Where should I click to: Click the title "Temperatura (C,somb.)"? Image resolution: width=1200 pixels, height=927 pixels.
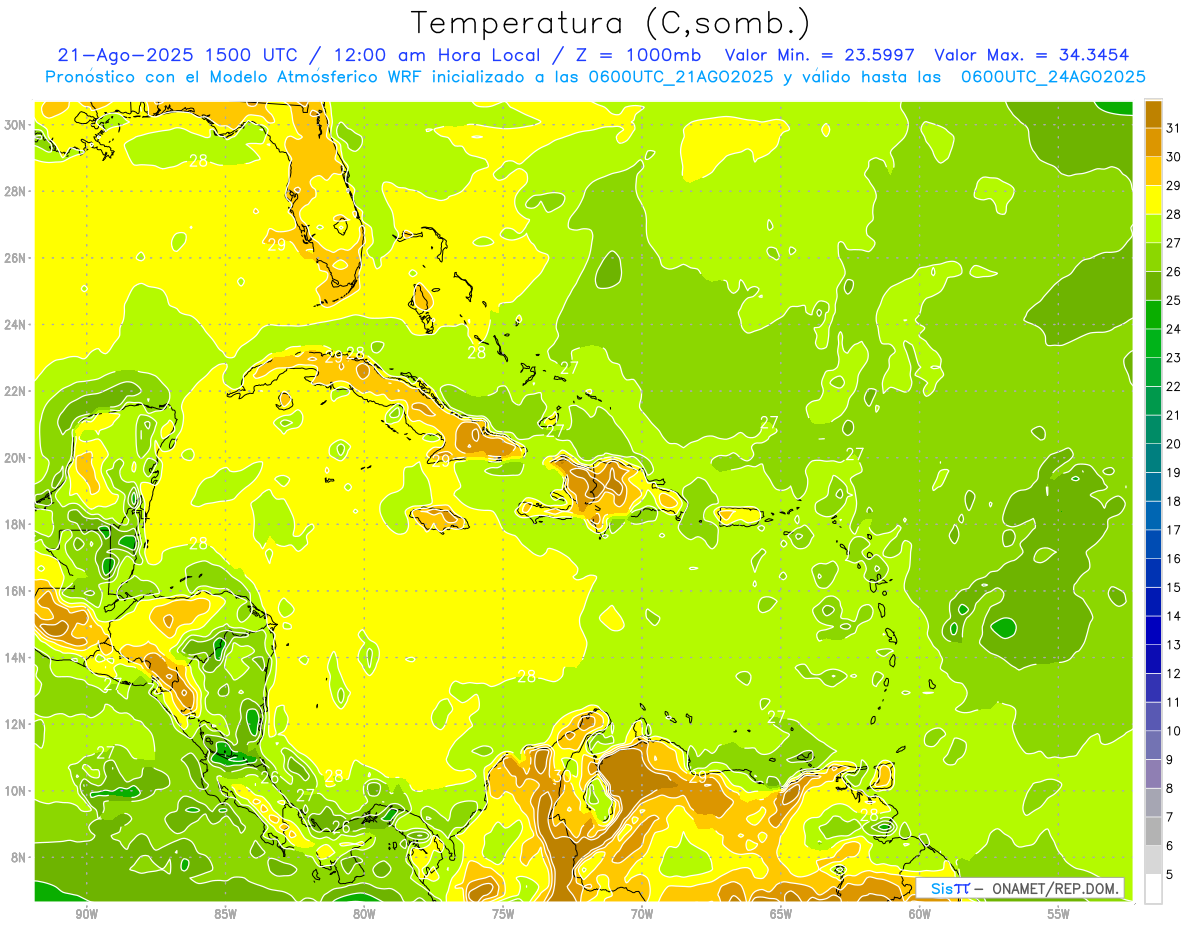coord(610,23)
